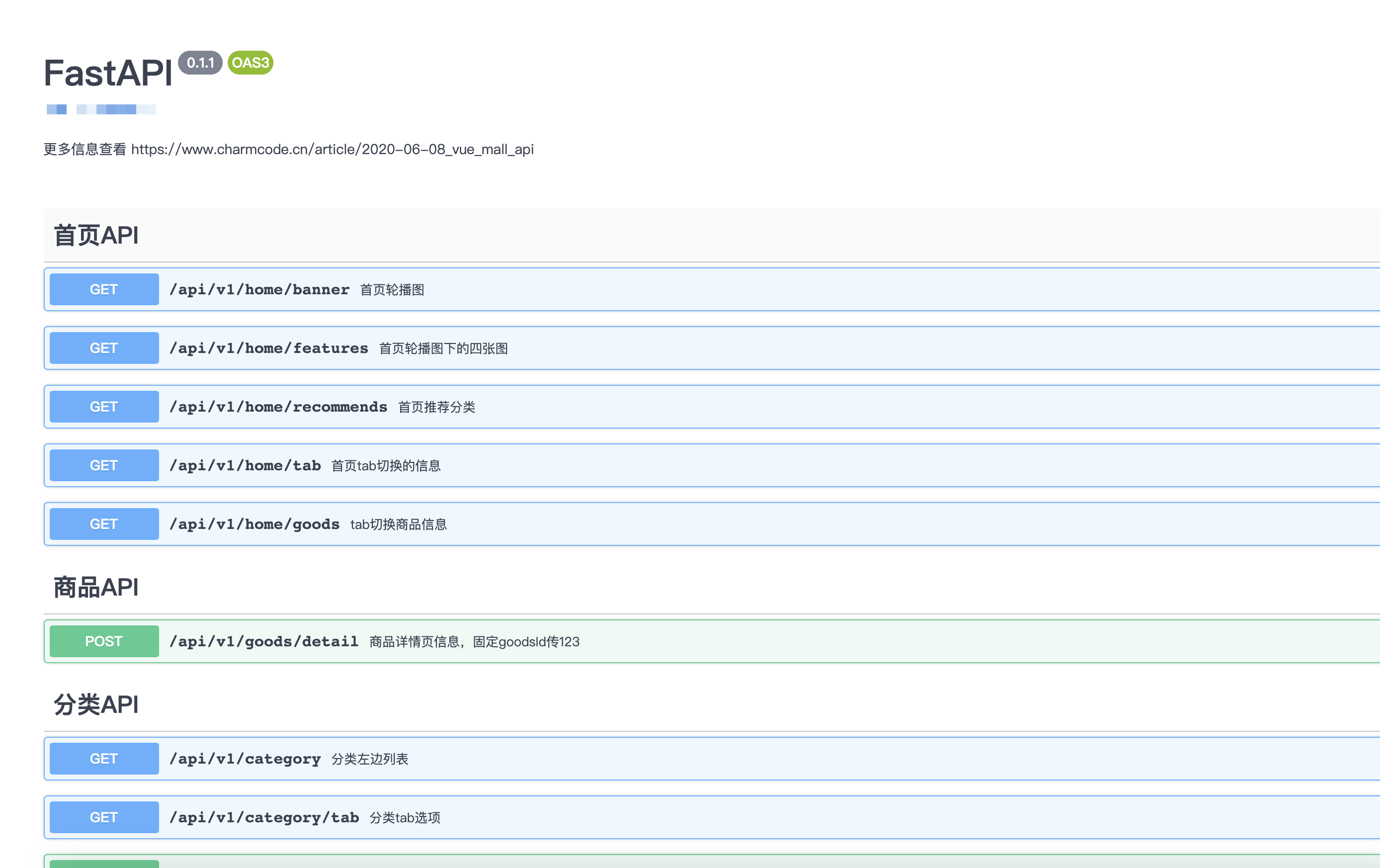Image resolution: width=1380 pixels, height=868 pixels.
Task: Click the FastAPI title heading
Action: (108, 74)
